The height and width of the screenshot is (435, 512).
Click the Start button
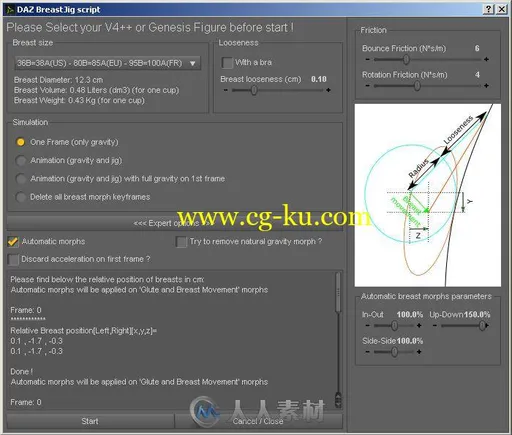coord(90,421)
